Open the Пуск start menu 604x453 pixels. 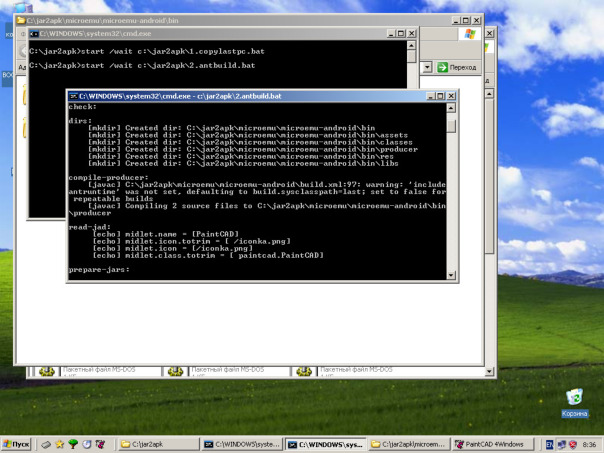[x=16, y=444]
